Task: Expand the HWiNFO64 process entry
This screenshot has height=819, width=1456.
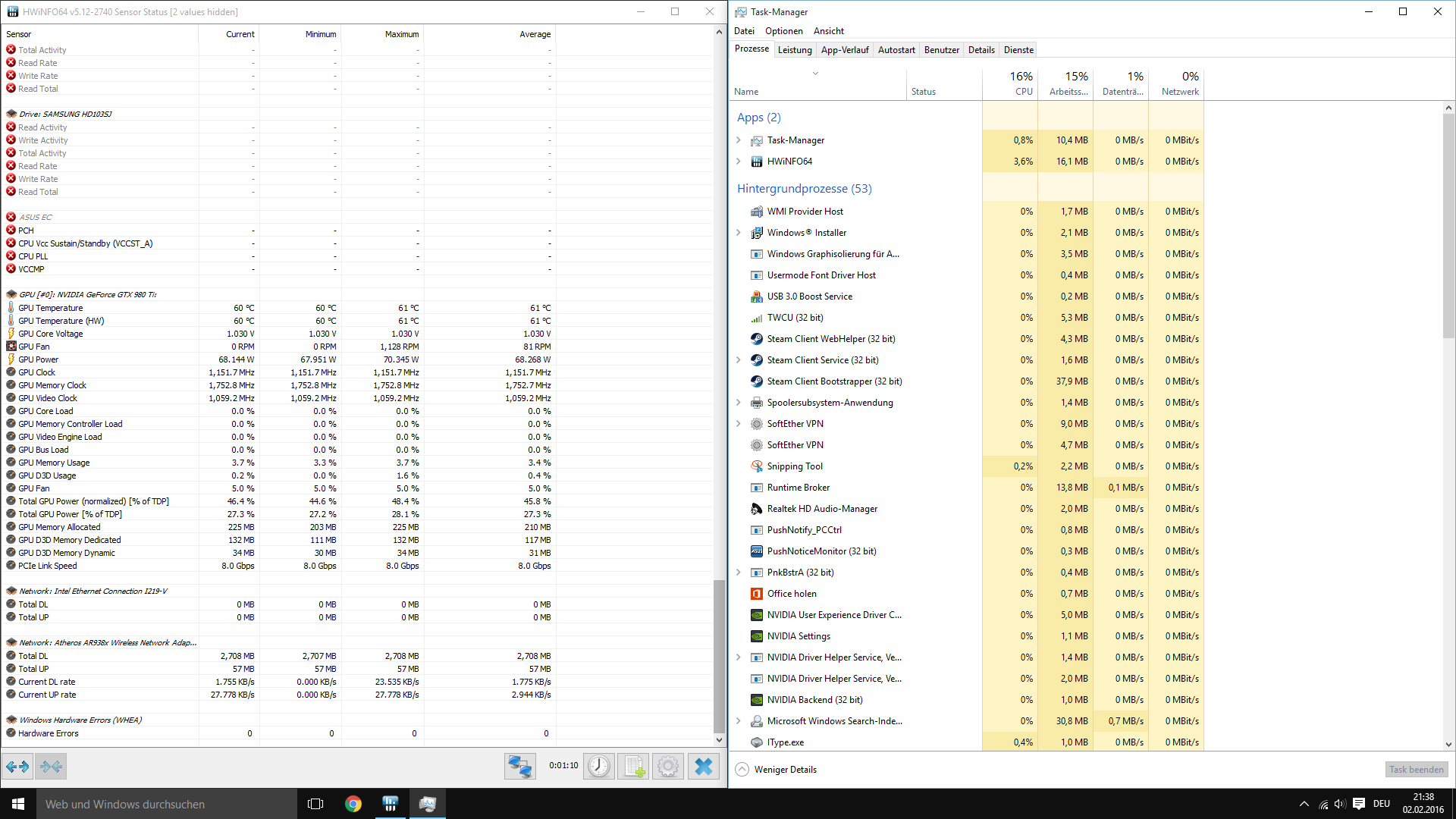Action: tap(739, 162)
